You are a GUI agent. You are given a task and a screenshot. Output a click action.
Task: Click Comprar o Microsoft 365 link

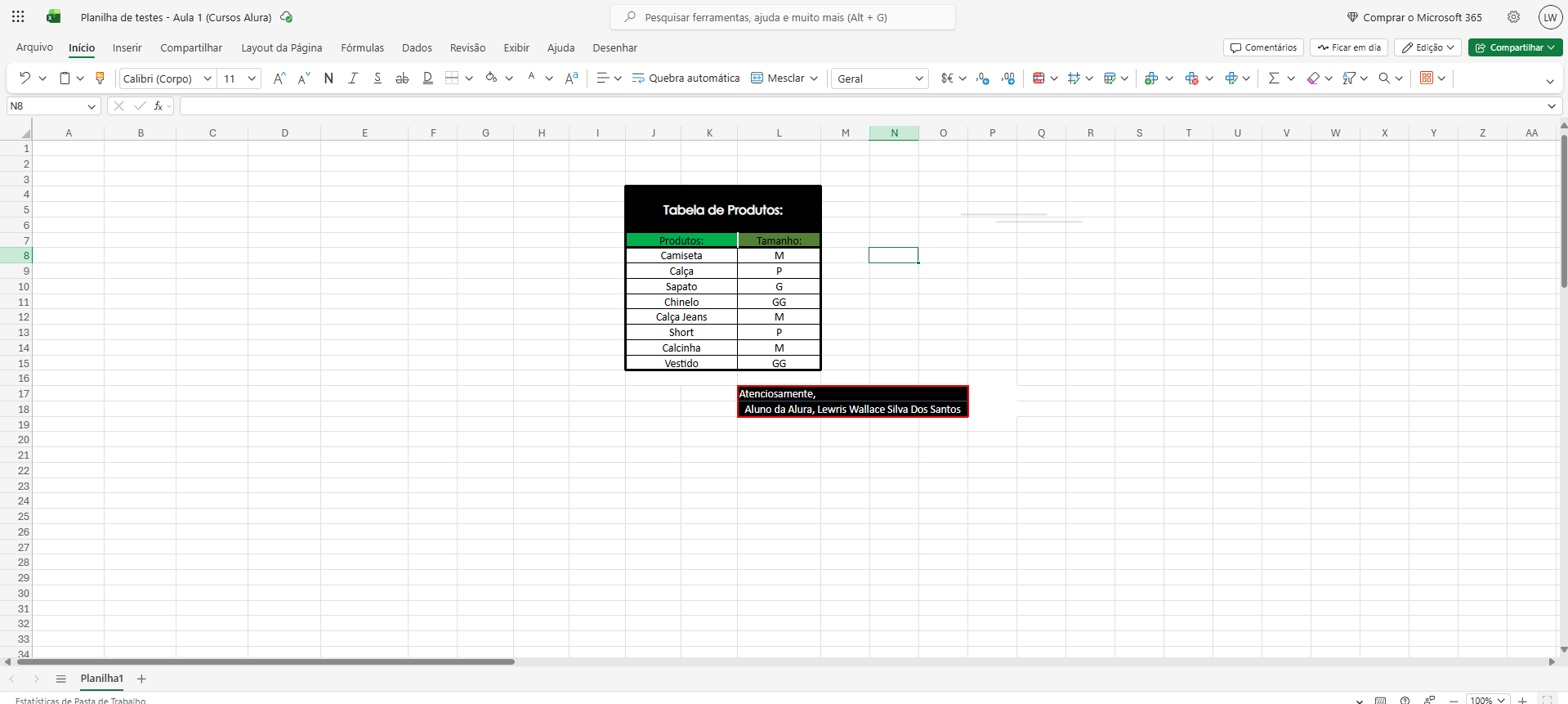[1414, 17]
